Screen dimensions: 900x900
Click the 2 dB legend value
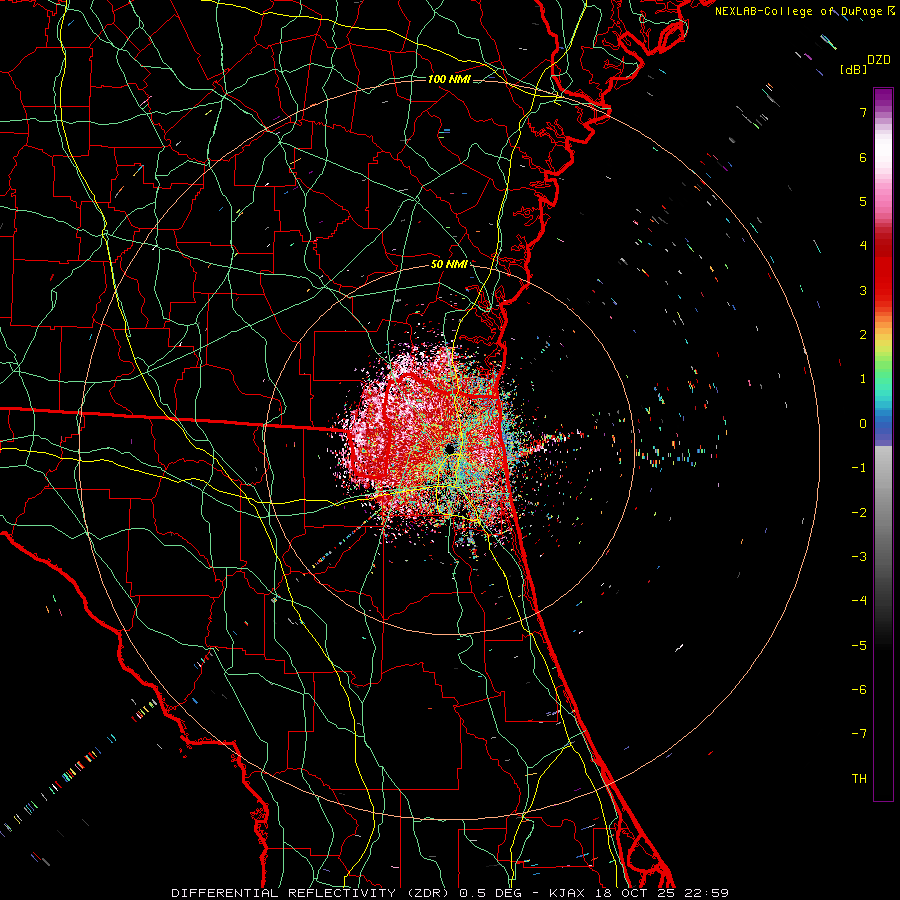pyautogui.click(x=863, y=335)
